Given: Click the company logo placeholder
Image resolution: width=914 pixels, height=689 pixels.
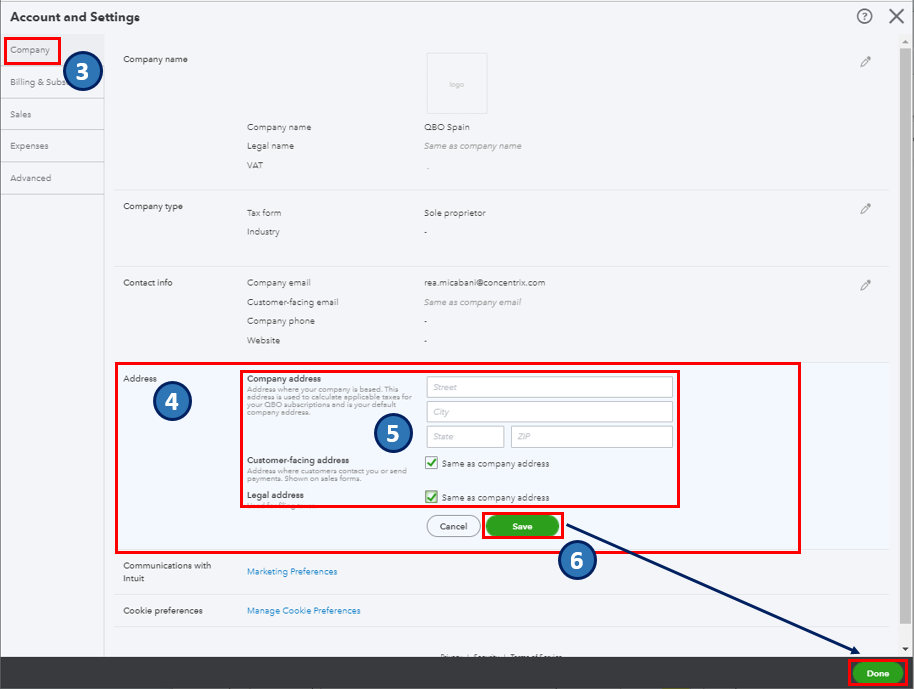Looking at the screenshot, I should 456,83.
